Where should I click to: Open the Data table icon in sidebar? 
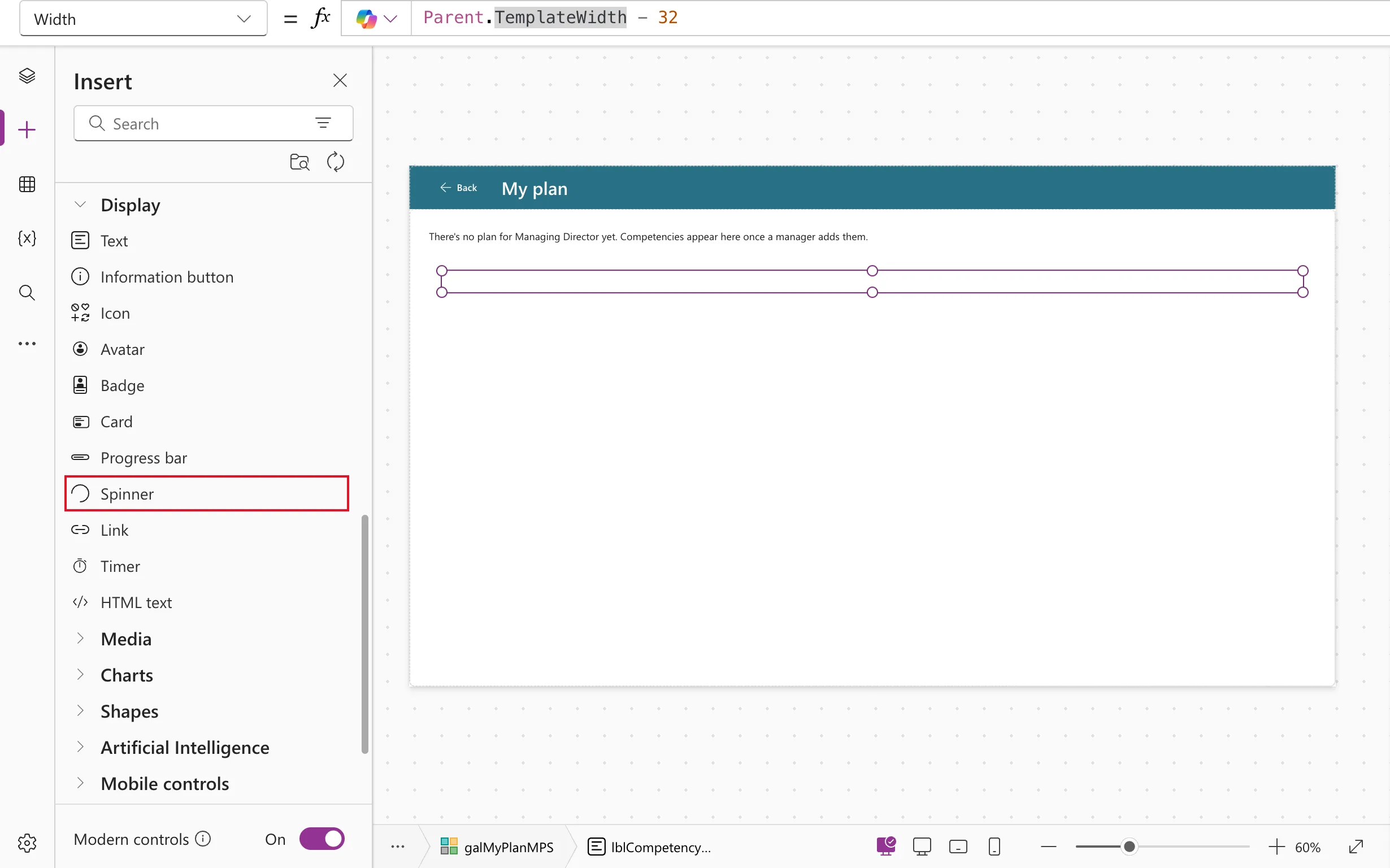pos(27,184)
